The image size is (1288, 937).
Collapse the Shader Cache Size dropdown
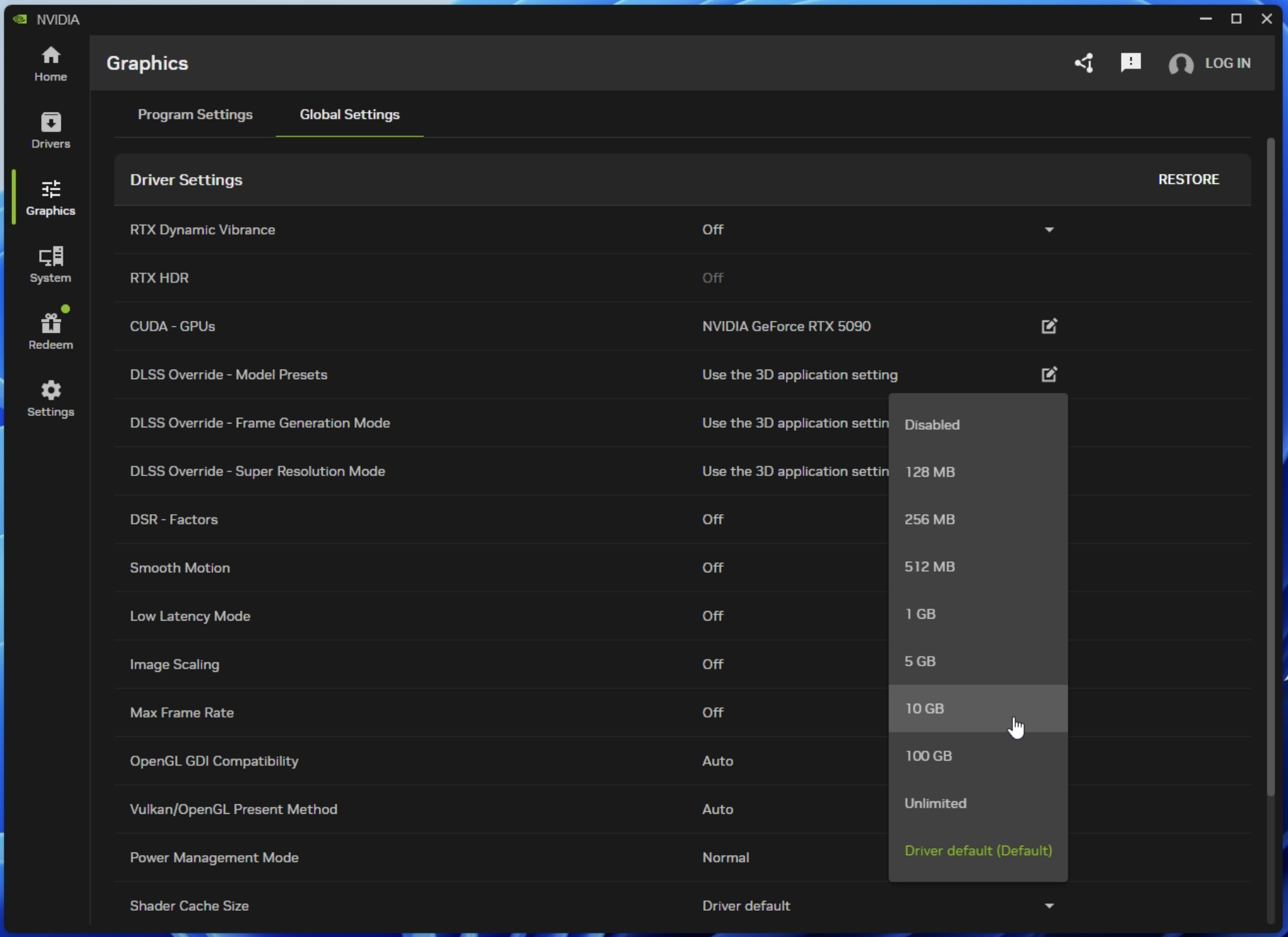point(1049,905)
